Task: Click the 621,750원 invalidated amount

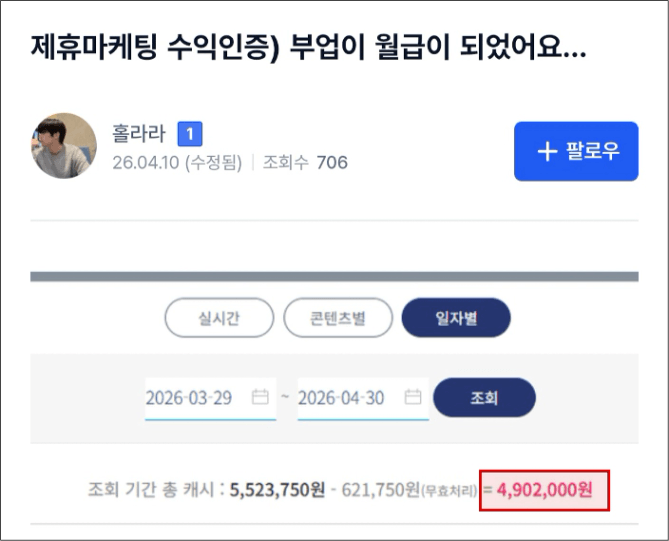Action: click(x=381, y=490)
